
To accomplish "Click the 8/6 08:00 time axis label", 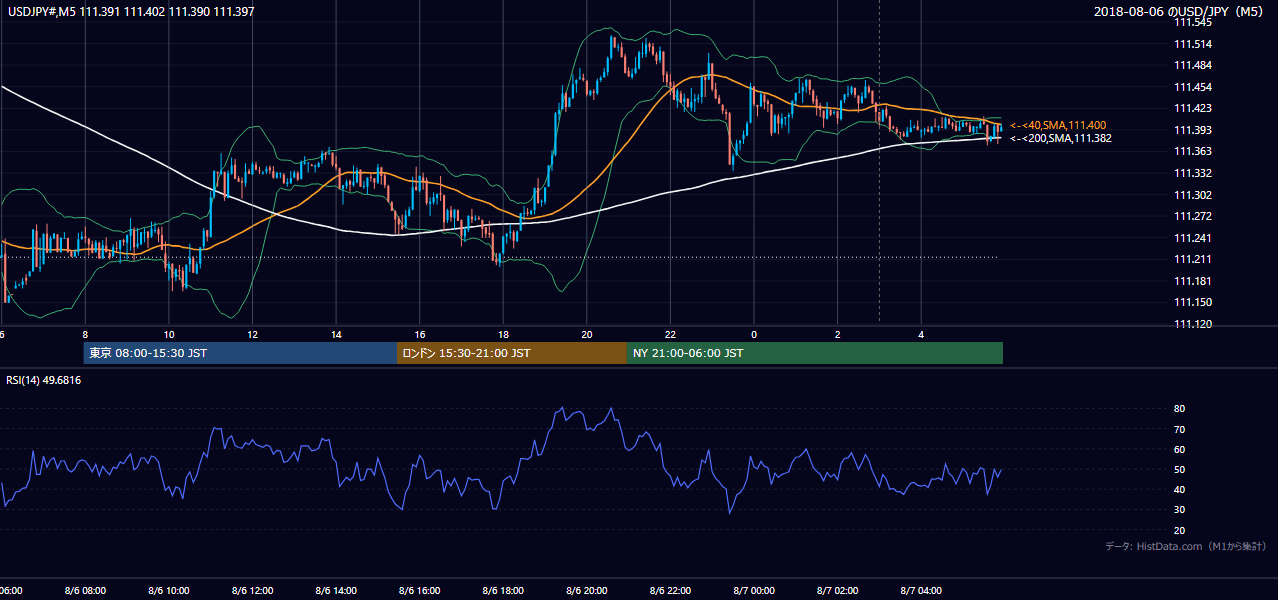I will click(x=85, y=591).
